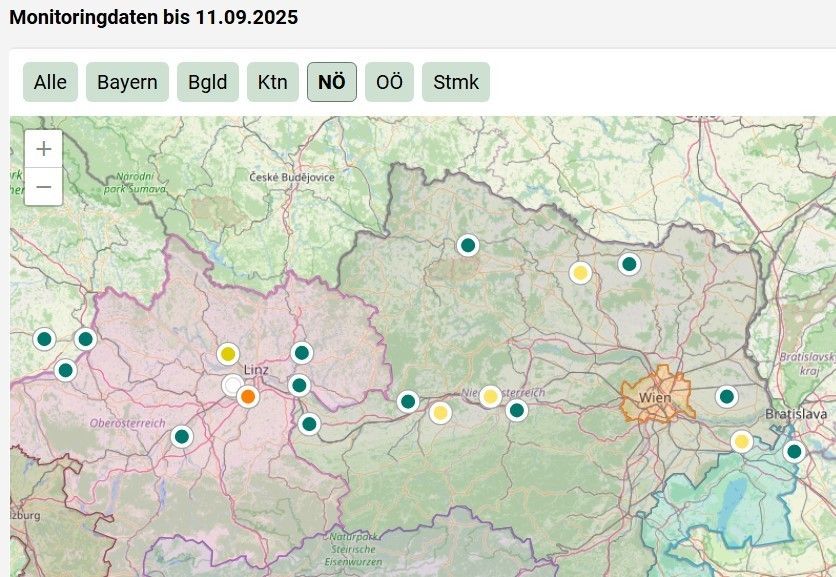Open the dark yellow marker northwest of Linz

coord(228,354)
